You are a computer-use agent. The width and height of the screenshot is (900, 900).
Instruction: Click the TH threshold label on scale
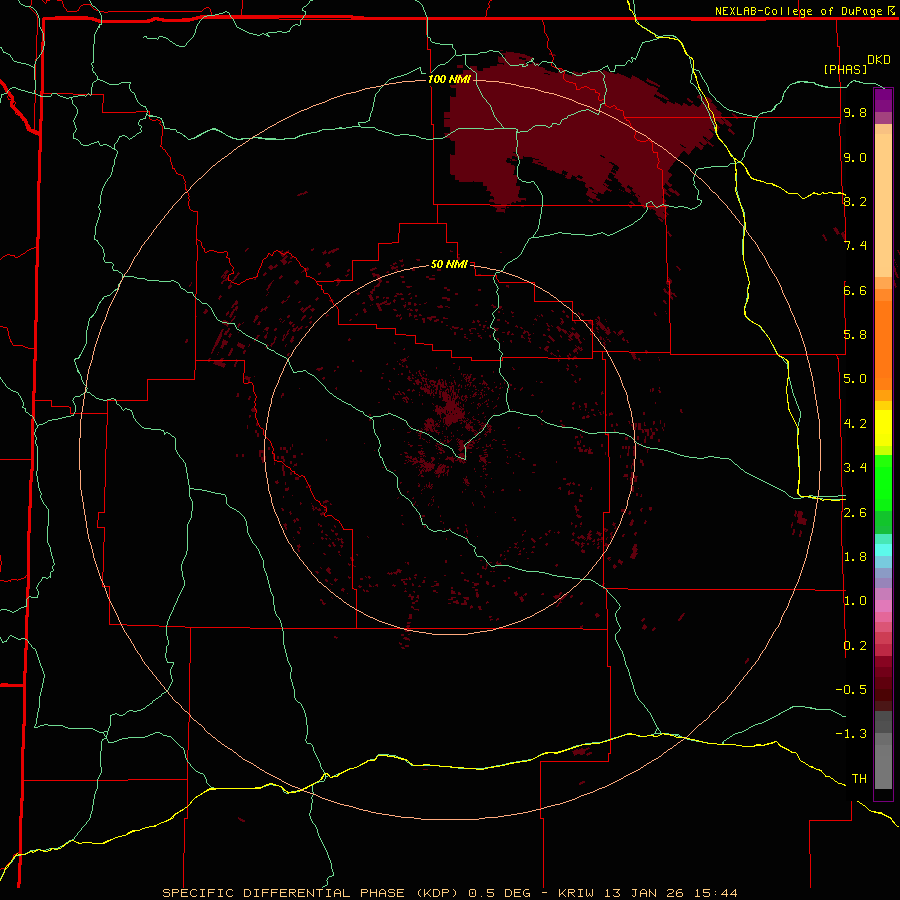859,779
